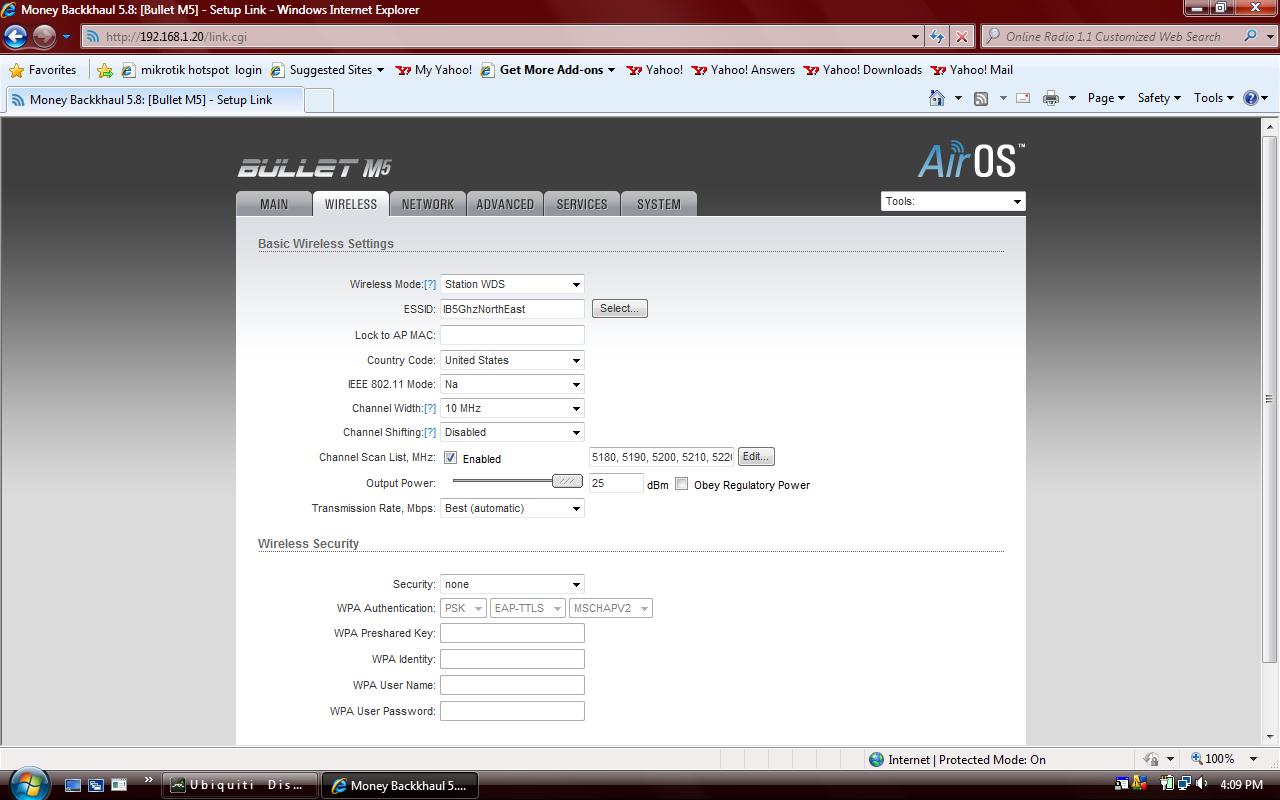The height and width of the screenshot is (800, 1280).
Task: Open the Tools dropdown in AirOS header
Action: [953, 201]
